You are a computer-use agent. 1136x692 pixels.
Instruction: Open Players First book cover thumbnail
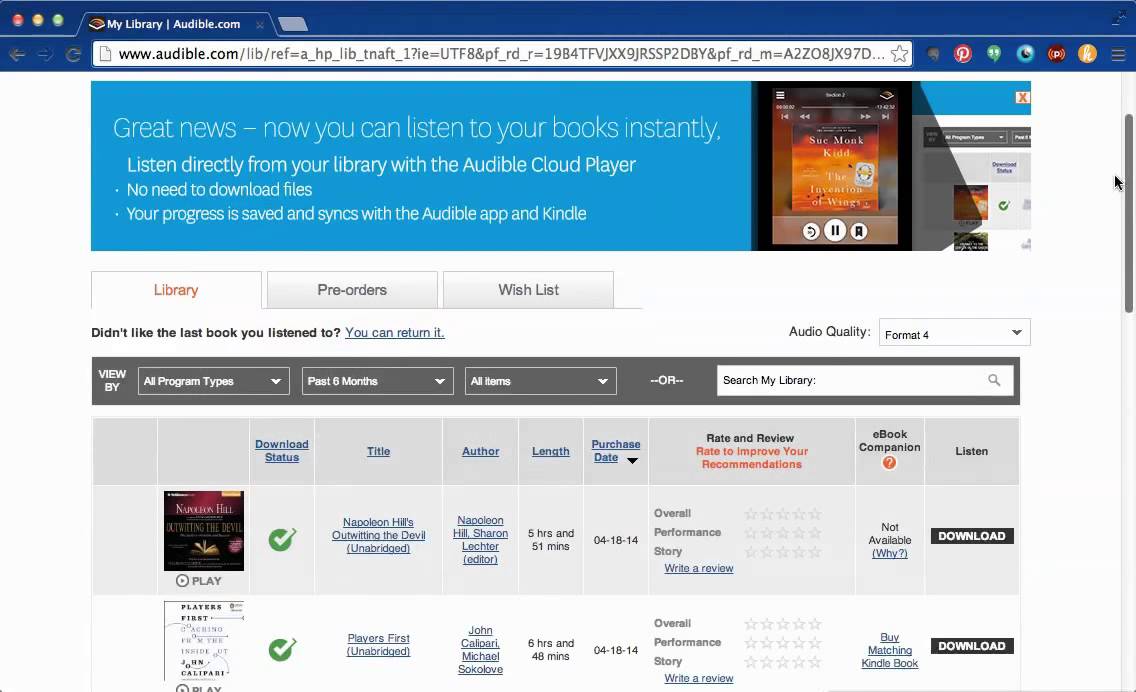[204, 641]
